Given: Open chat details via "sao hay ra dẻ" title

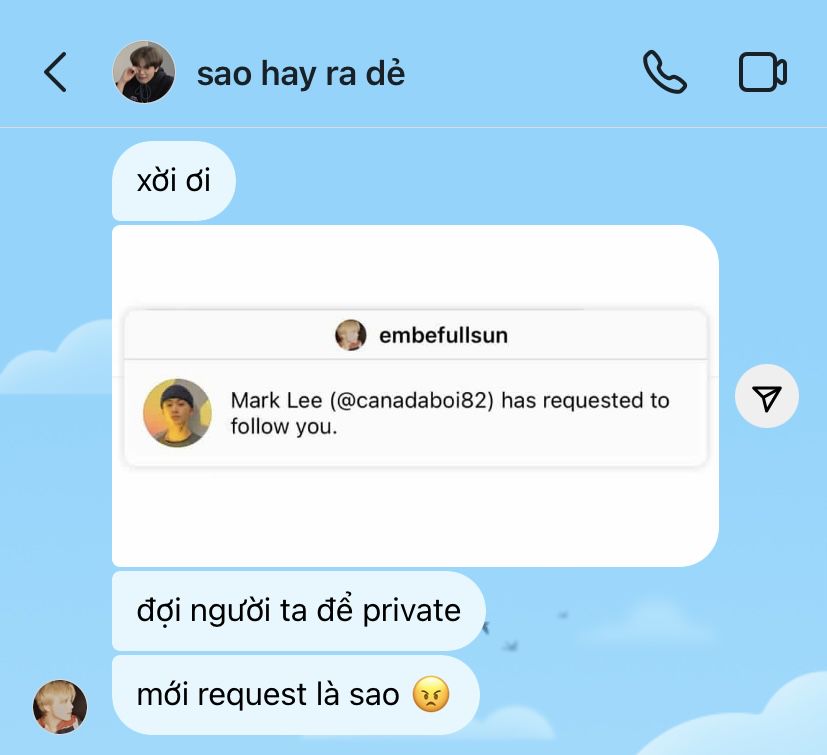Looking at the screenshot, I should point(301,73).
